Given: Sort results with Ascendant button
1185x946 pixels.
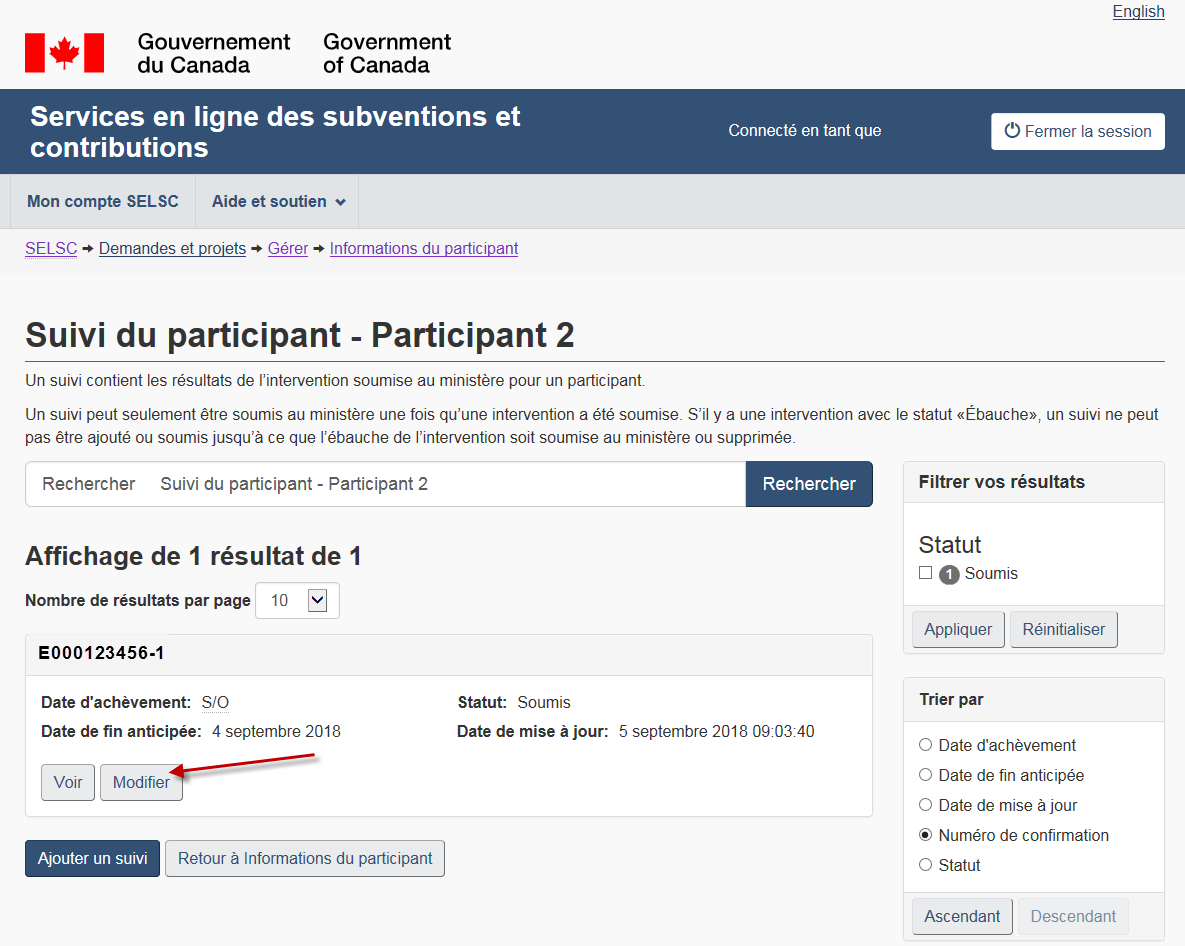Looking at the screenshot, I should tap(962, 917).
